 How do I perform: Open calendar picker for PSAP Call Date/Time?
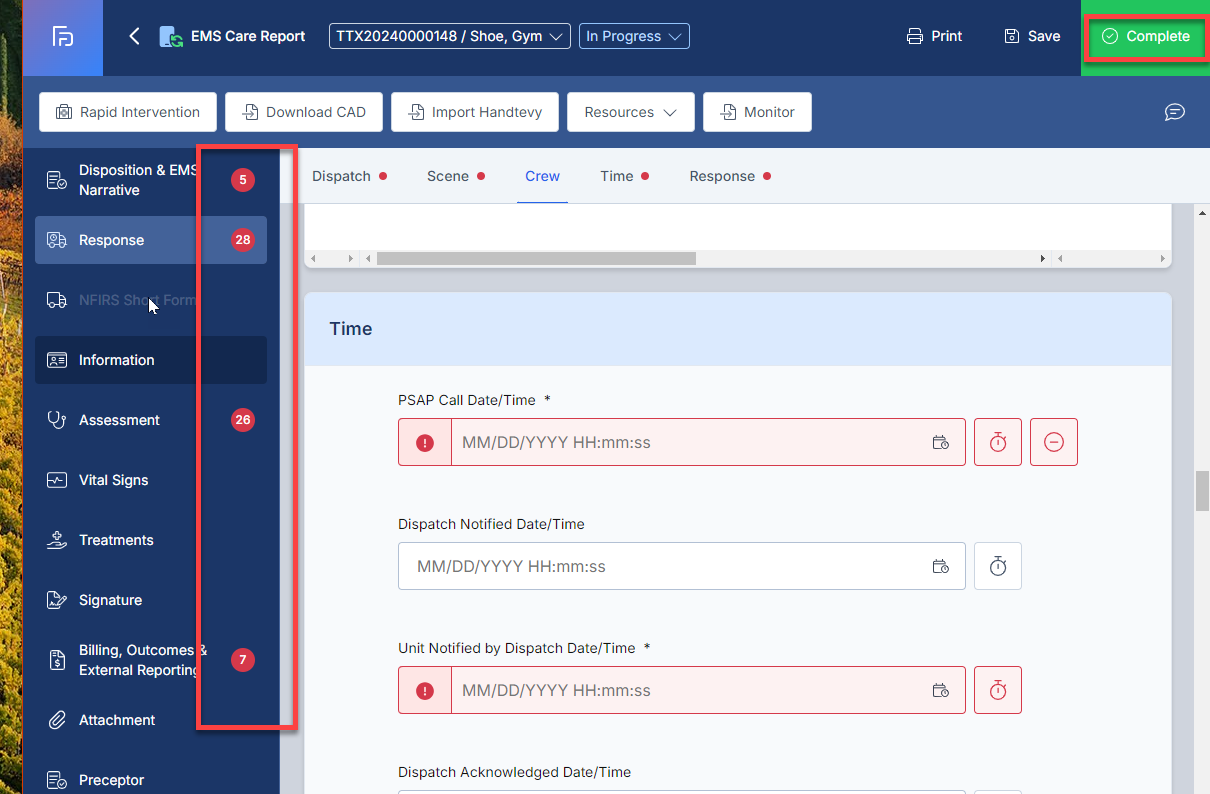(941, 442)
